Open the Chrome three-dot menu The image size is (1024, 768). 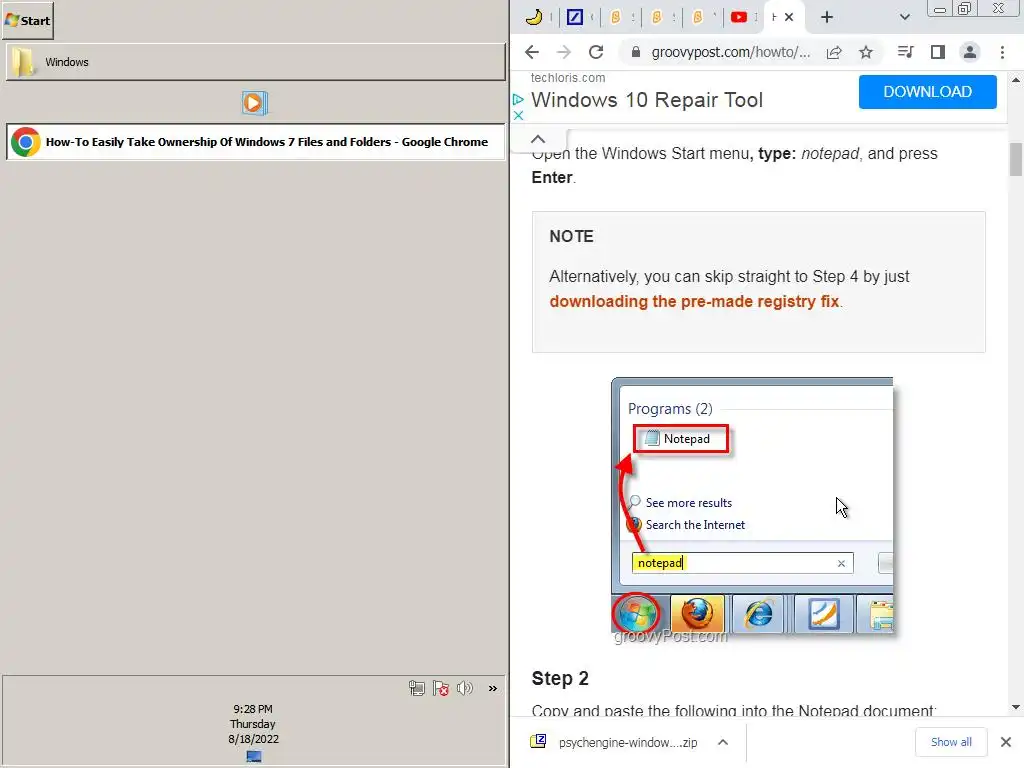[x=1002, y=52]
